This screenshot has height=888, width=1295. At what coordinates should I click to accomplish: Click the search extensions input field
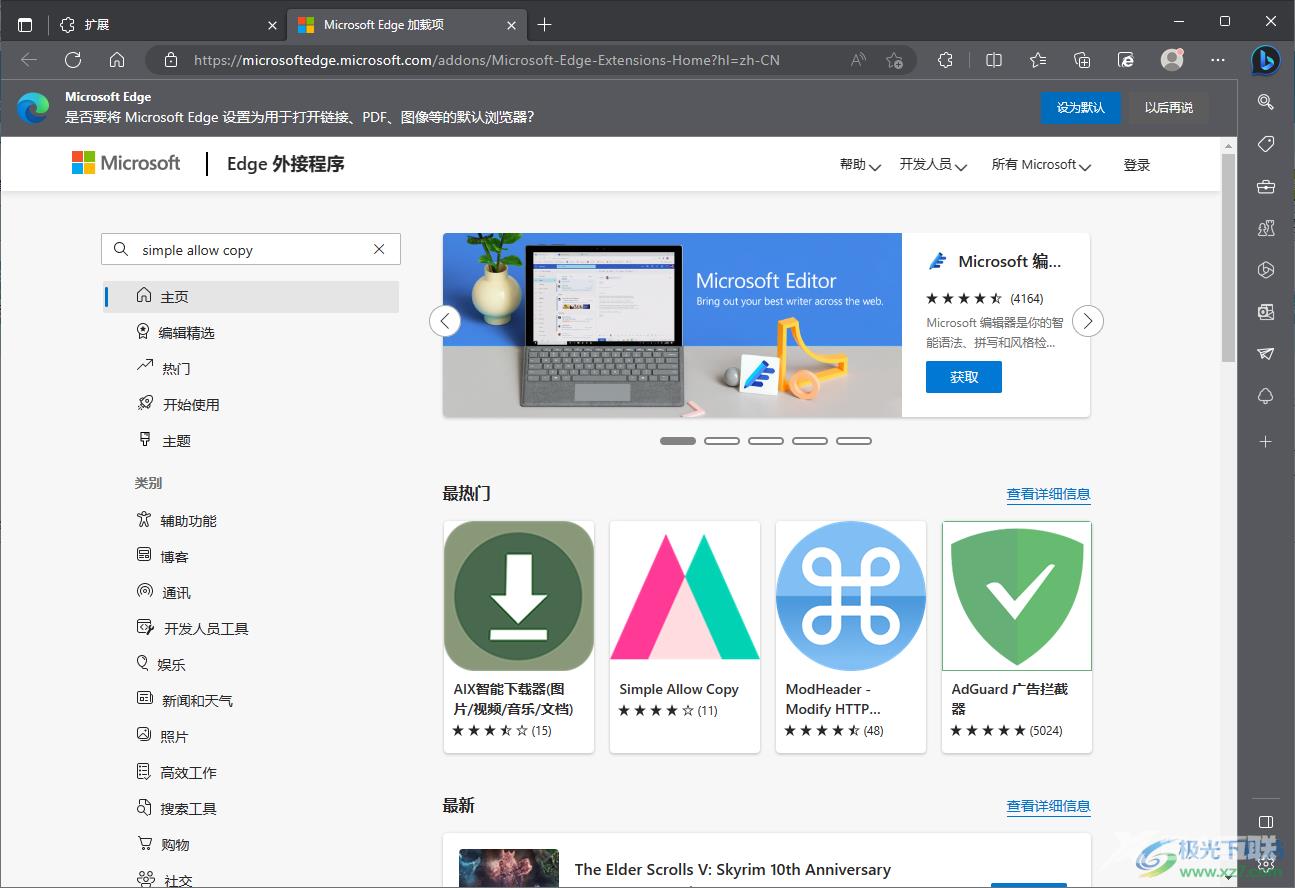click(250, 250)
